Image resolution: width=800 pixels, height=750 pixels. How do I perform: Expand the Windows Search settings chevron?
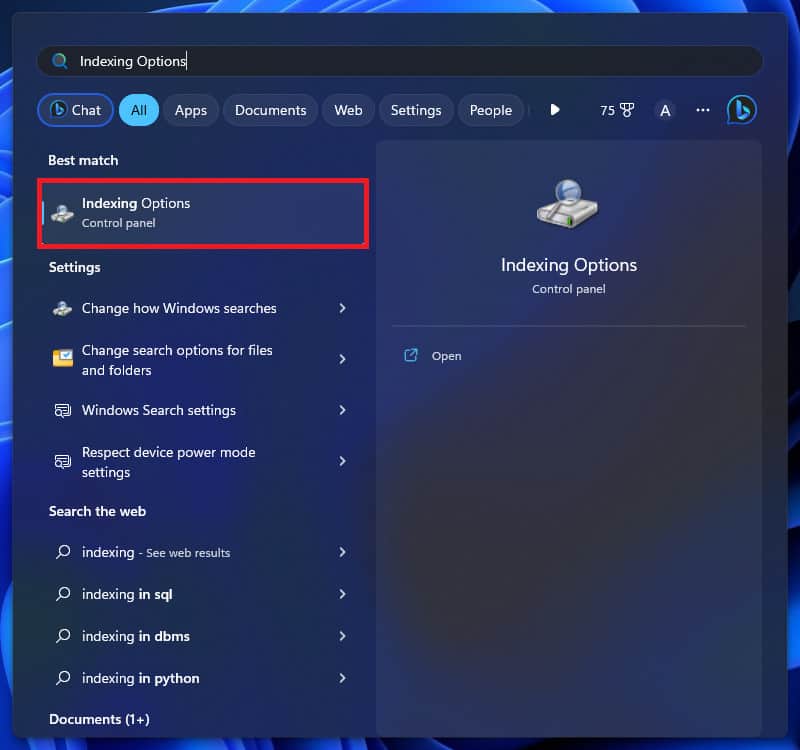click(x=342, y=410)
